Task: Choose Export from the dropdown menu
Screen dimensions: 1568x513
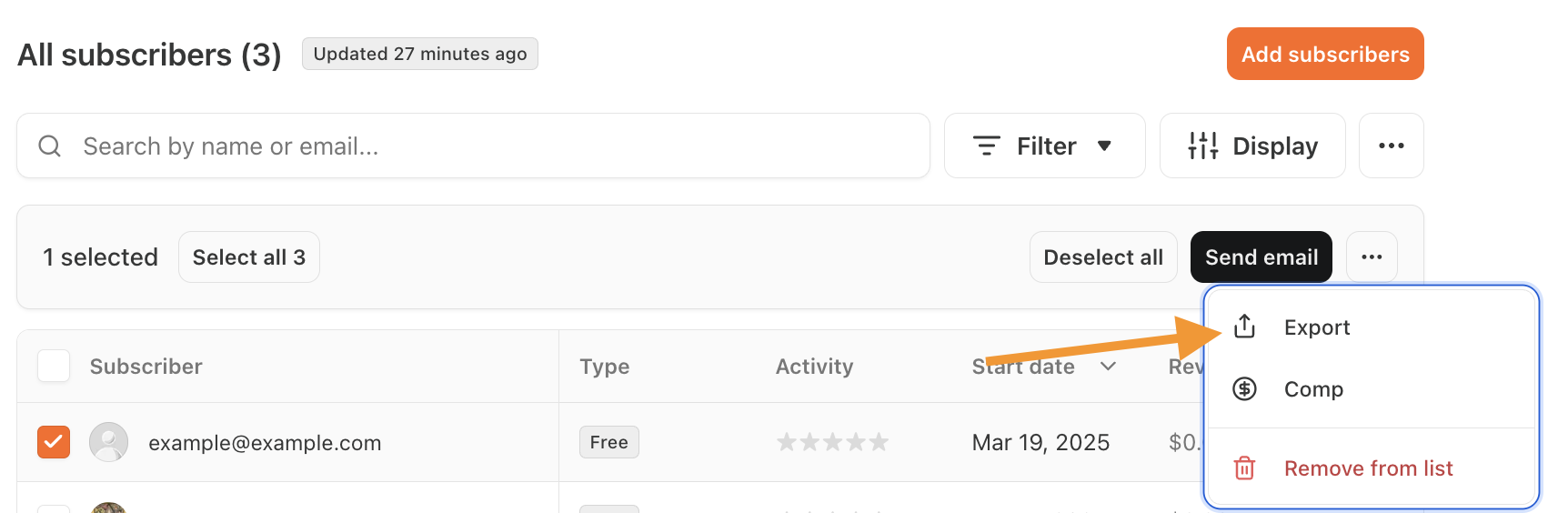Action: 1316,327
